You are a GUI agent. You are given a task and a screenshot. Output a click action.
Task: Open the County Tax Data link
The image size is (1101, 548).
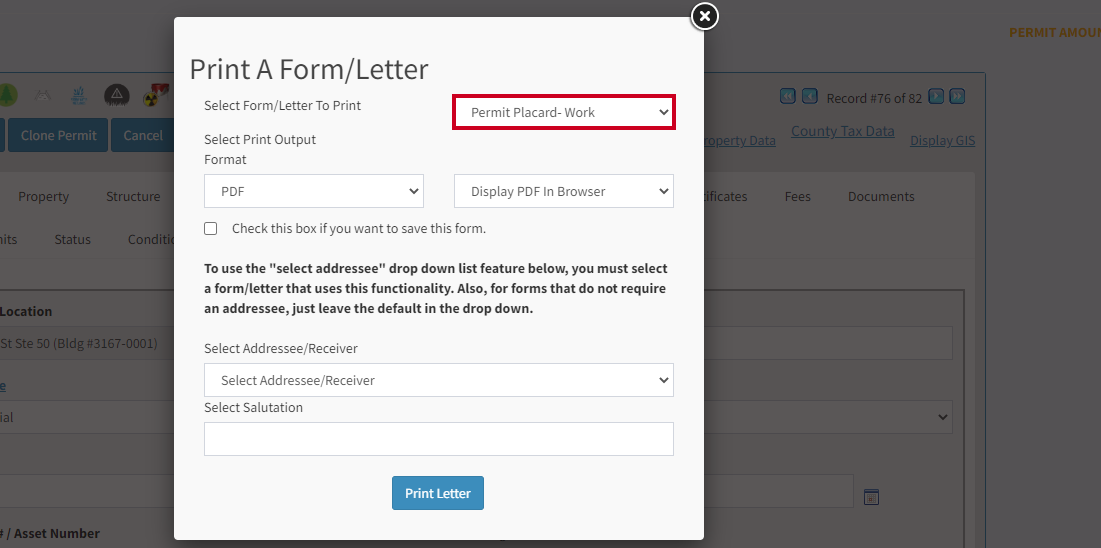tap(843, 131)
